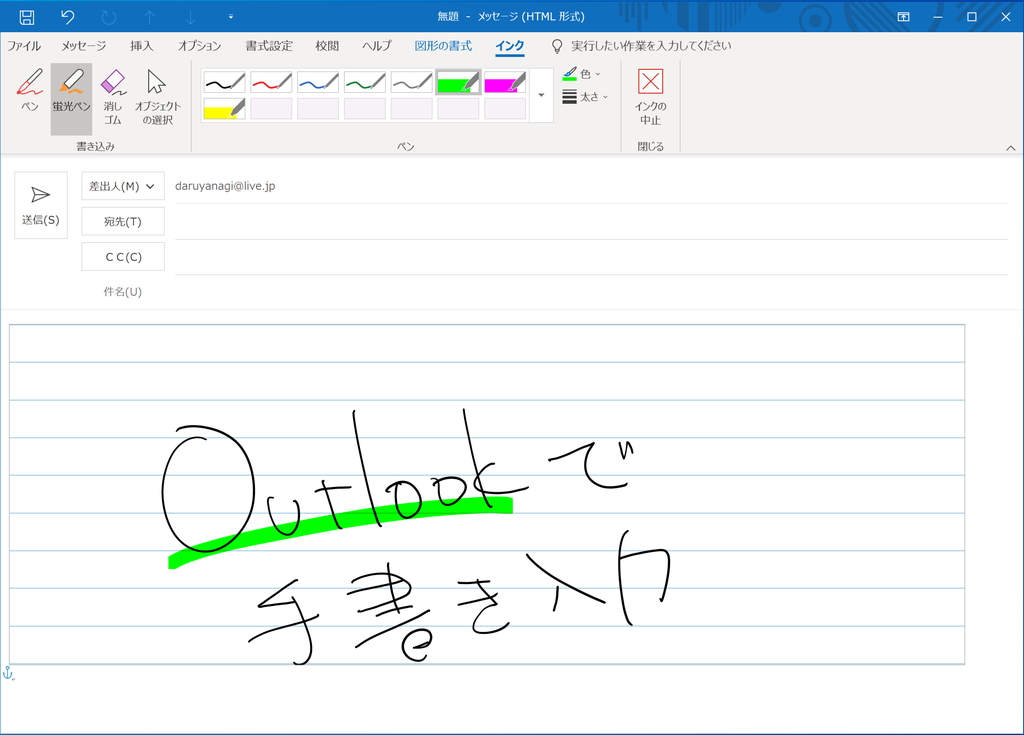Click the redo icon in title bar

[108, 17]
